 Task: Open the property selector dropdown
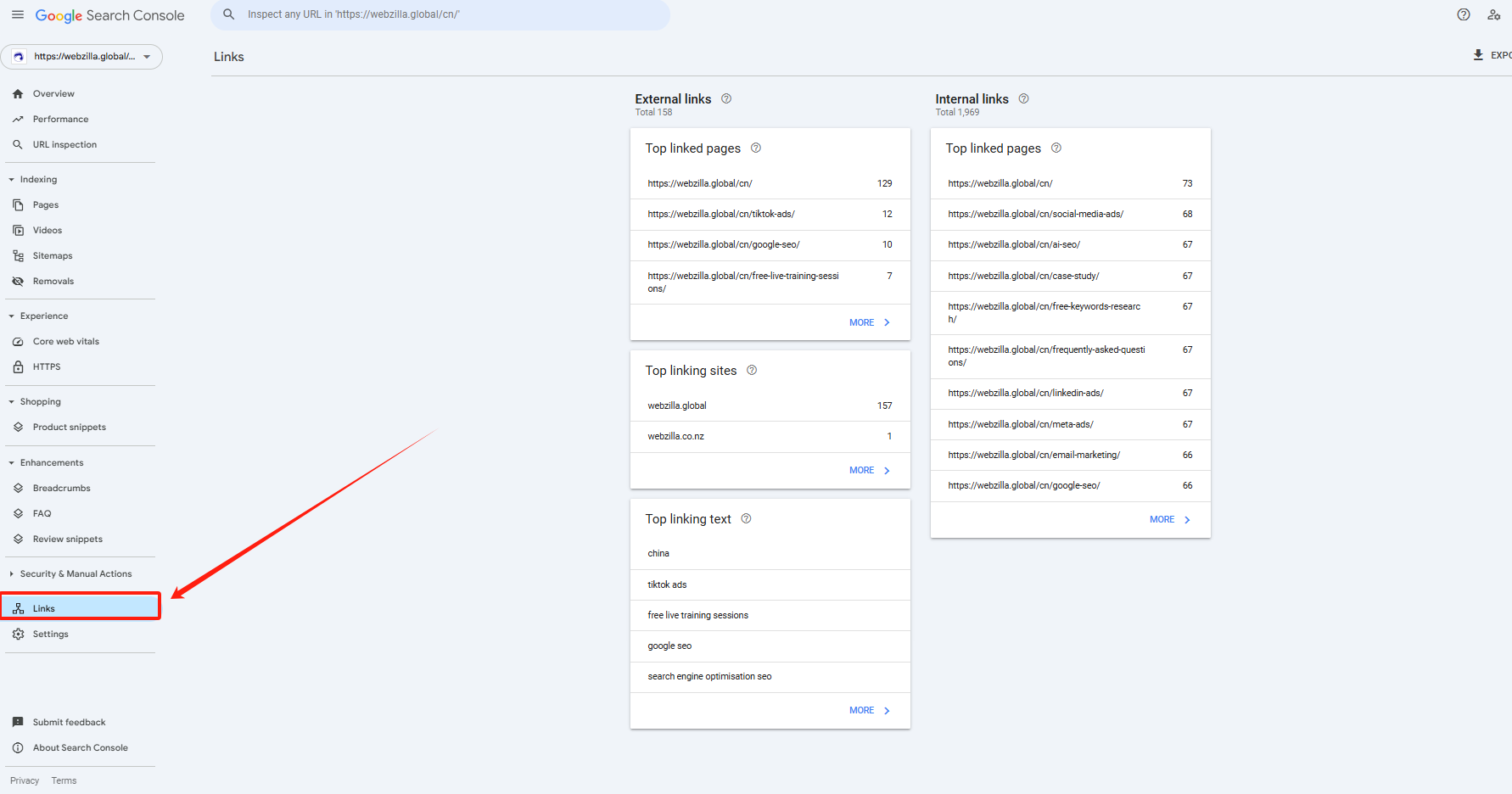(81, 57)
